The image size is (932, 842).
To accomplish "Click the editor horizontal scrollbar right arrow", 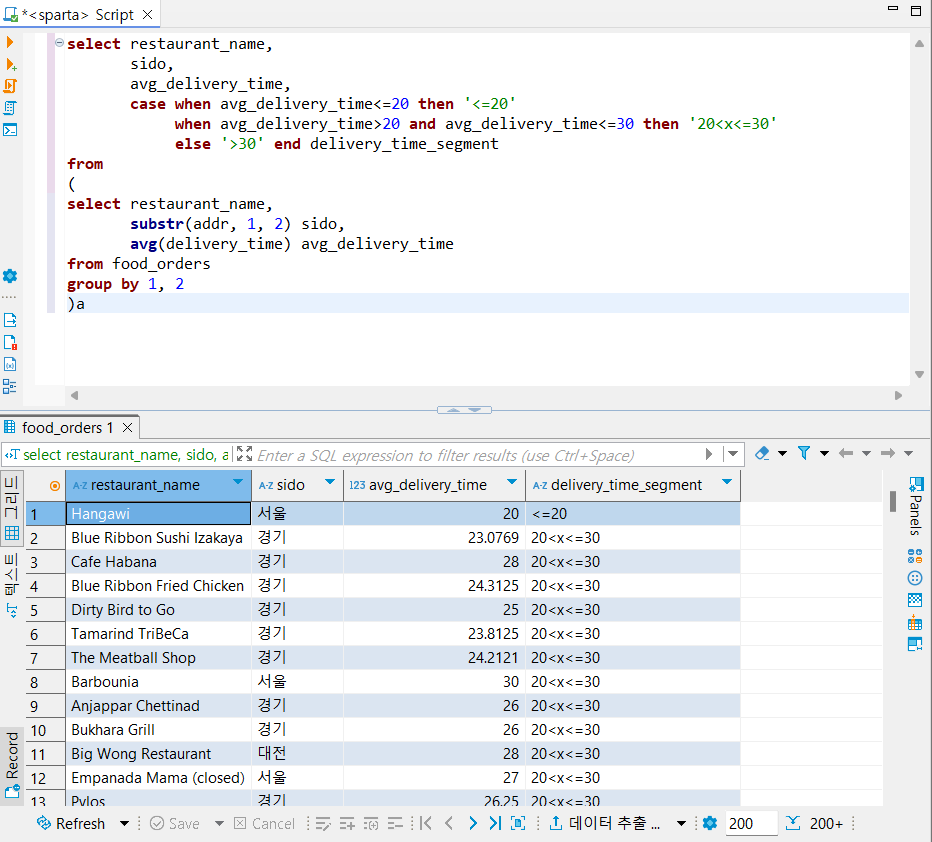I will (x=898, y=395).
